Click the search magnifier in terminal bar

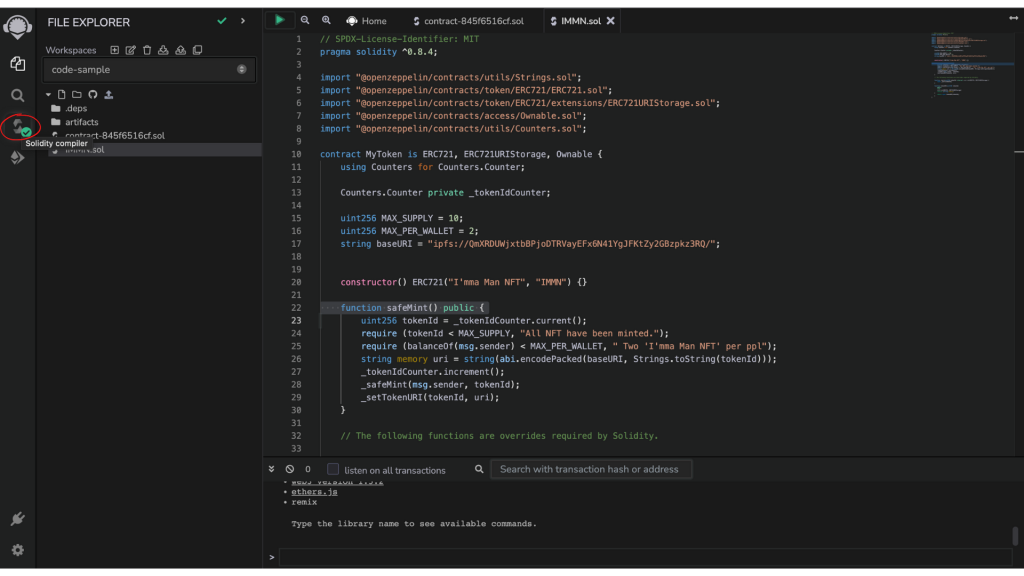[x=479, y=469]
